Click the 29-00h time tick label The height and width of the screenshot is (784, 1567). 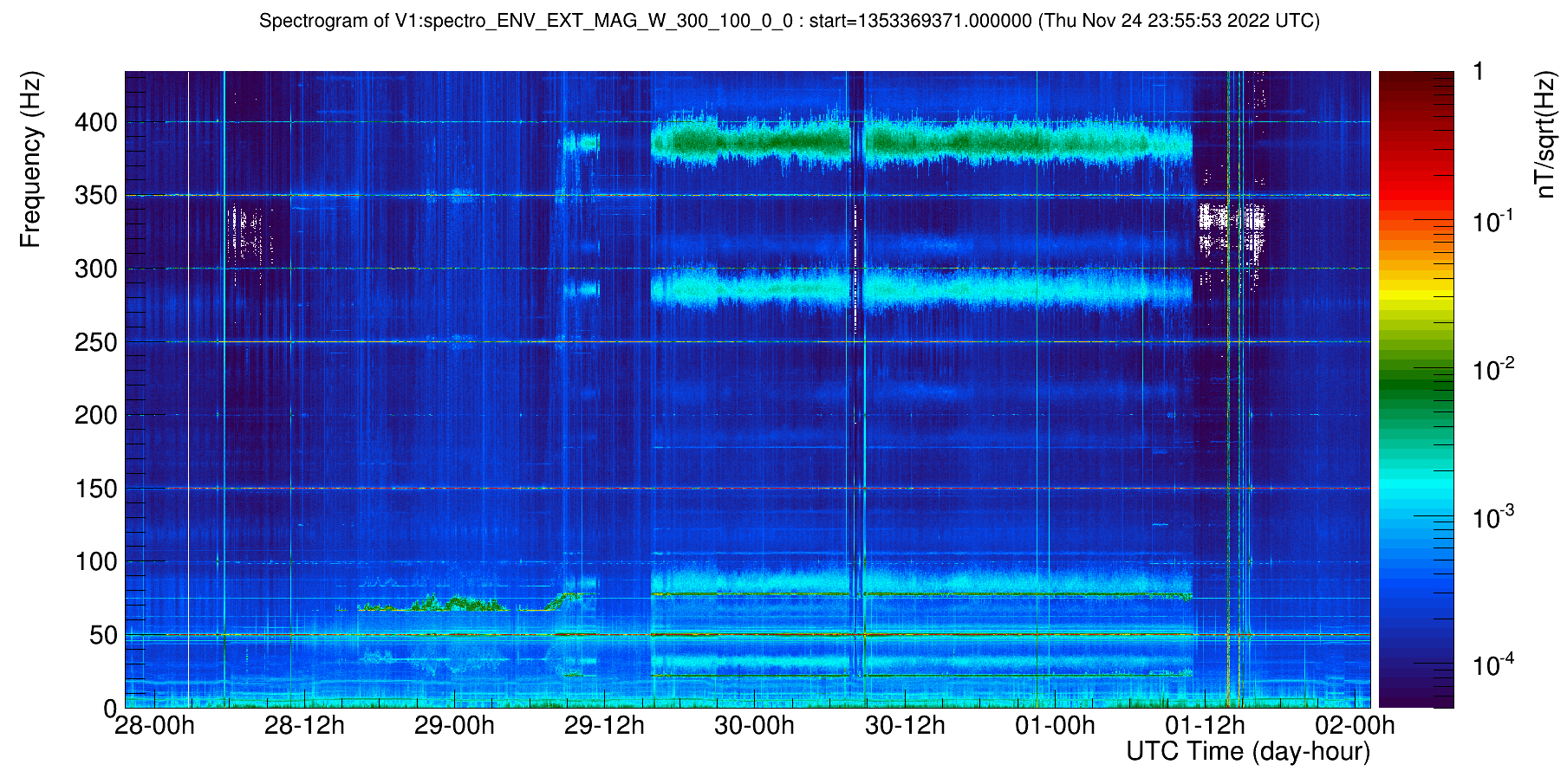coord(454,725)
